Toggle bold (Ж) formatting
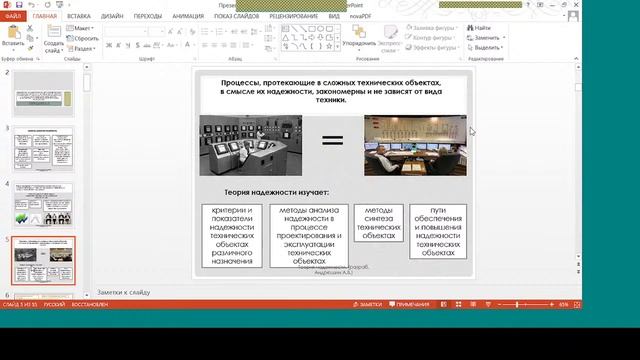640x360 pixels. [x=109, y=45]
